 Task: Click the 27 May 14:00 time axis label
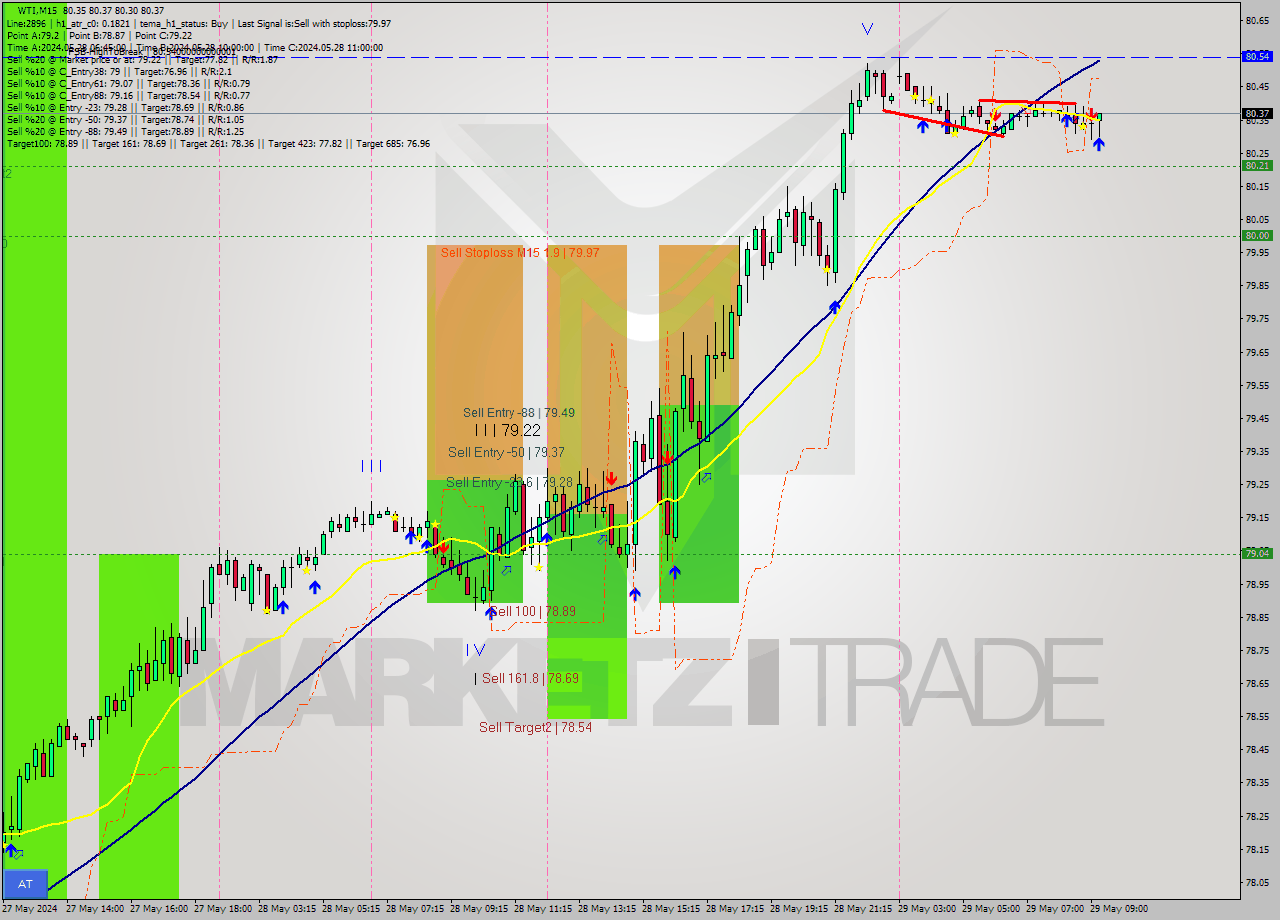click(94, 909)
